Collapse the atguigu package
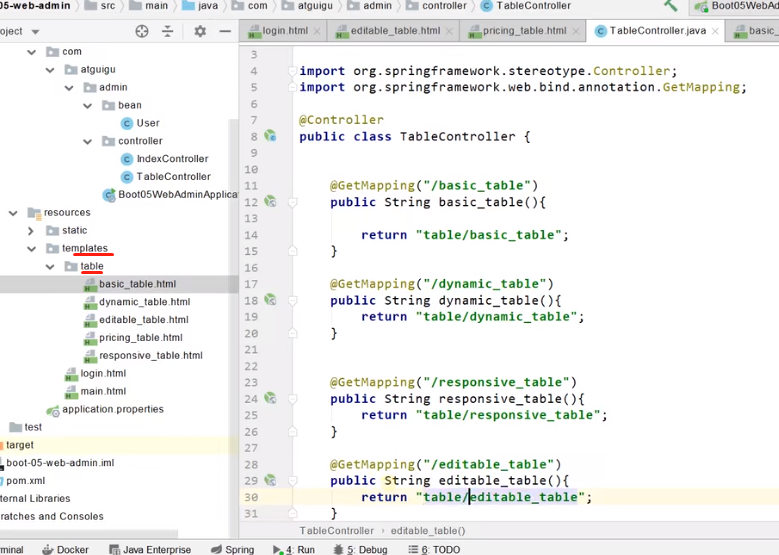This screenshot has height=555, width=779. click(x=50, y=70)
